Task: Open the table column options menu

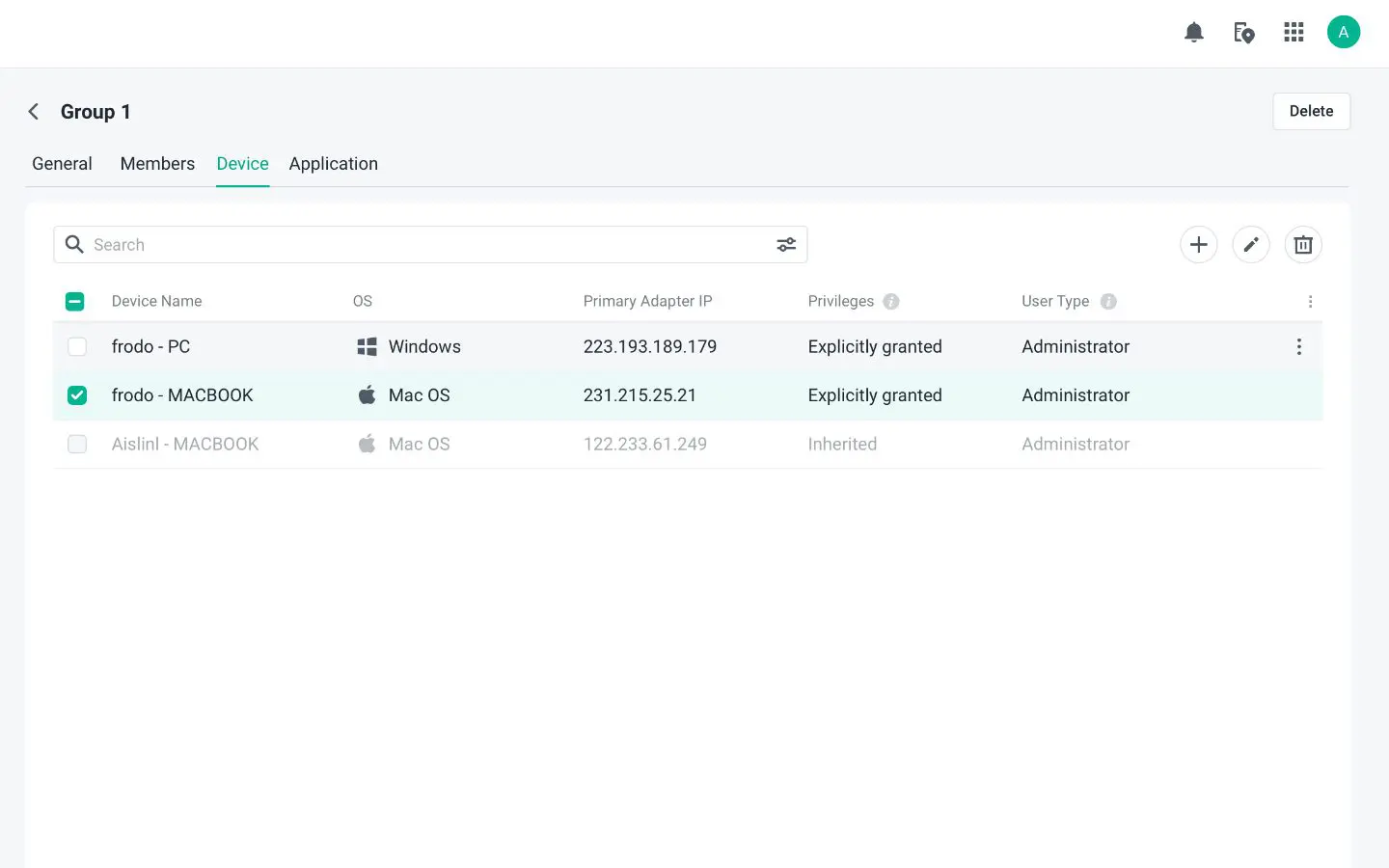Action: tap(1311, 301)
